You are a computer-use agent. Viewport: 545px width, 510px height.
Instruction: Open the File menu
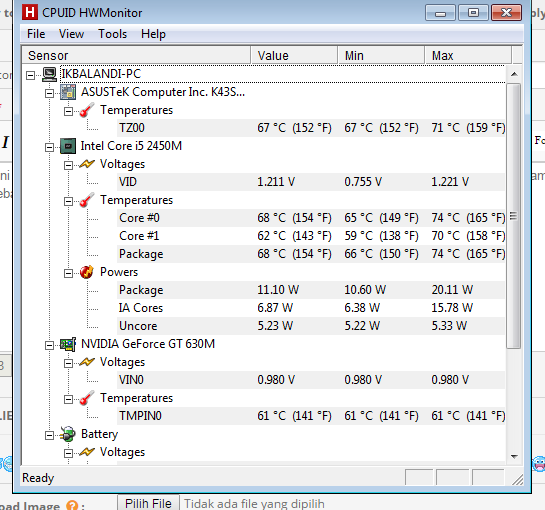point(36,34)
